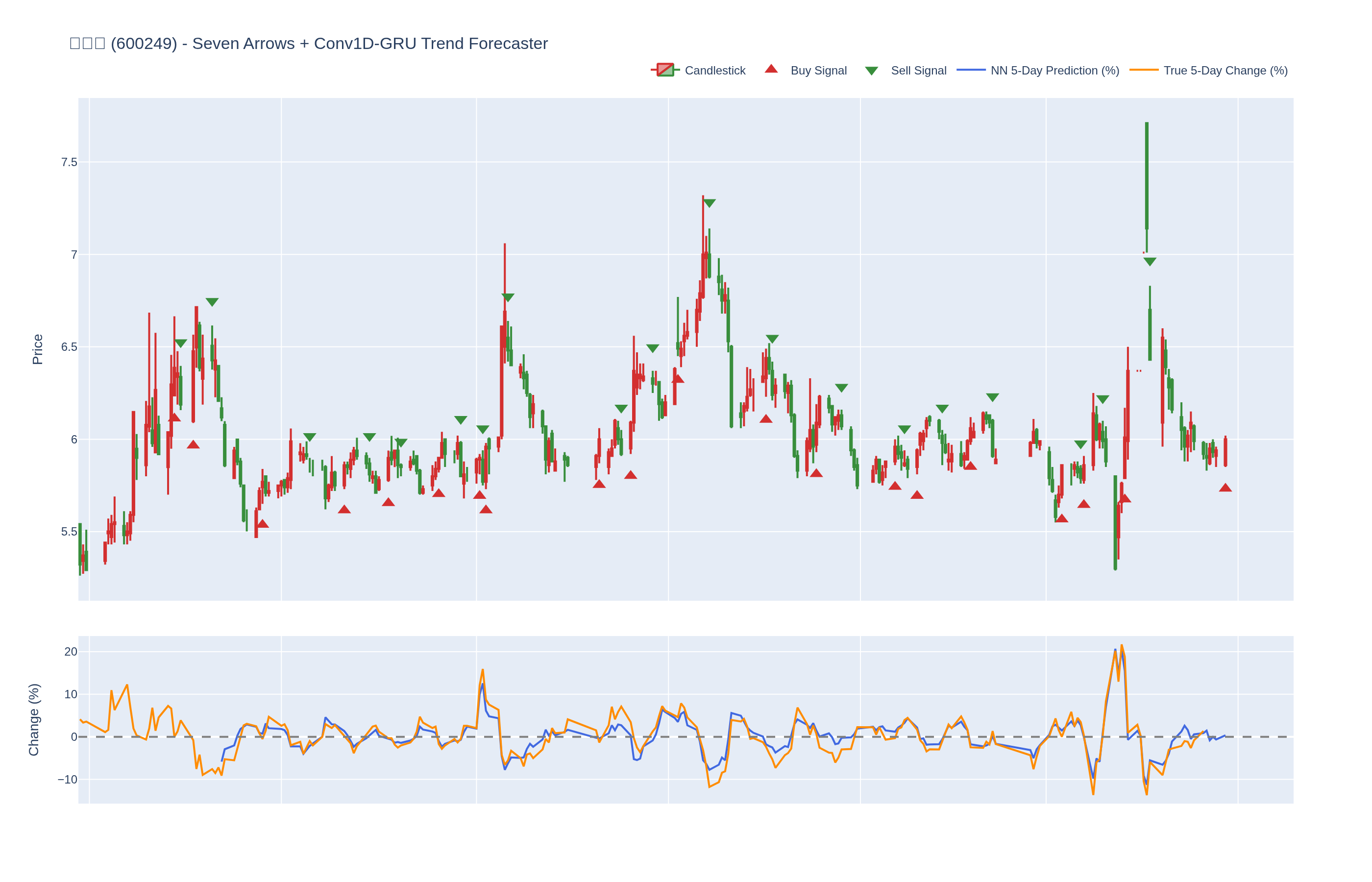Viewport: 1372px width, 882px height.
Task: Click the Price y-axis title
Action: coord(38,349)
